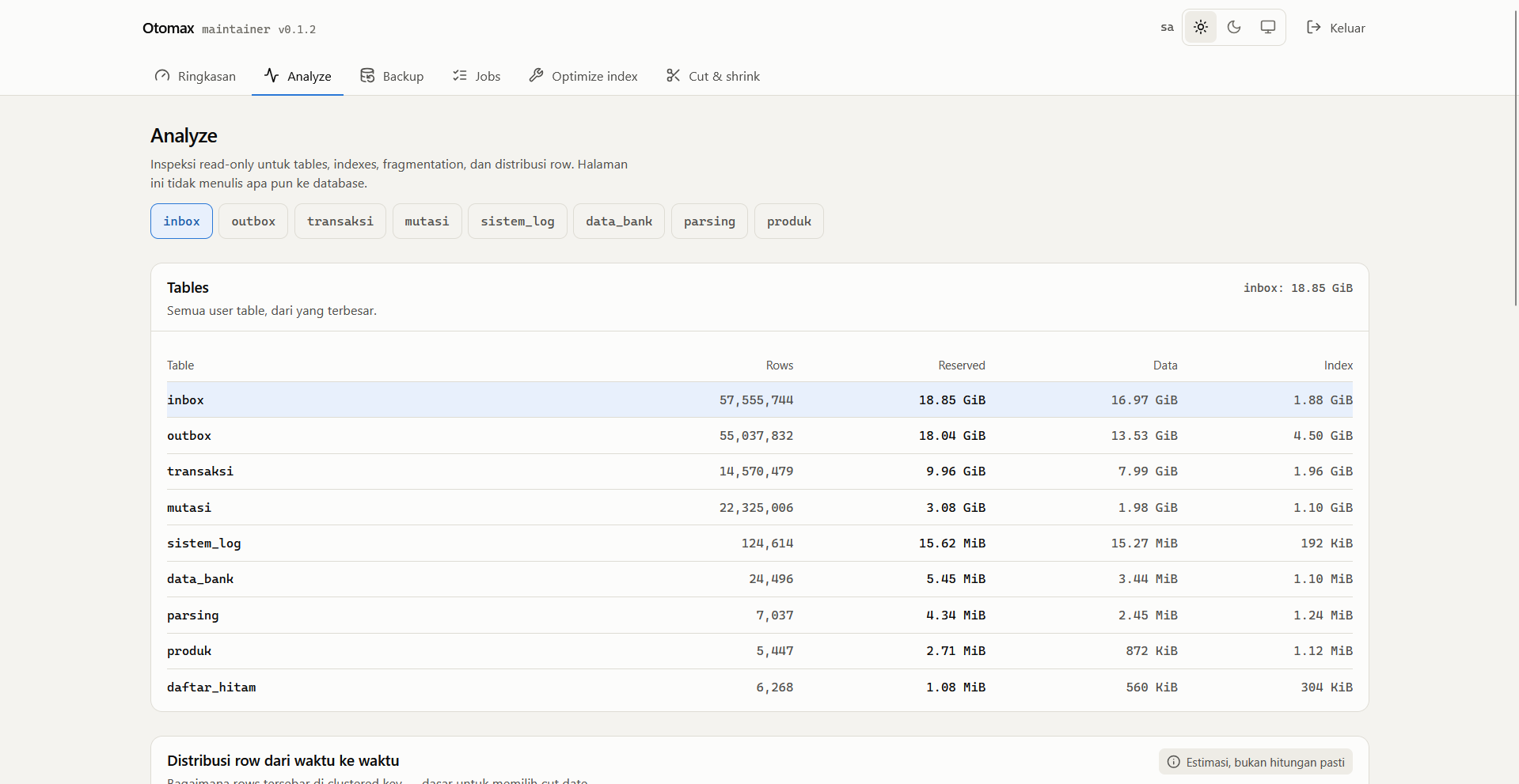Click the Optimize index wrench icon
Viewport: 1519px width, 784px height.
536,76
